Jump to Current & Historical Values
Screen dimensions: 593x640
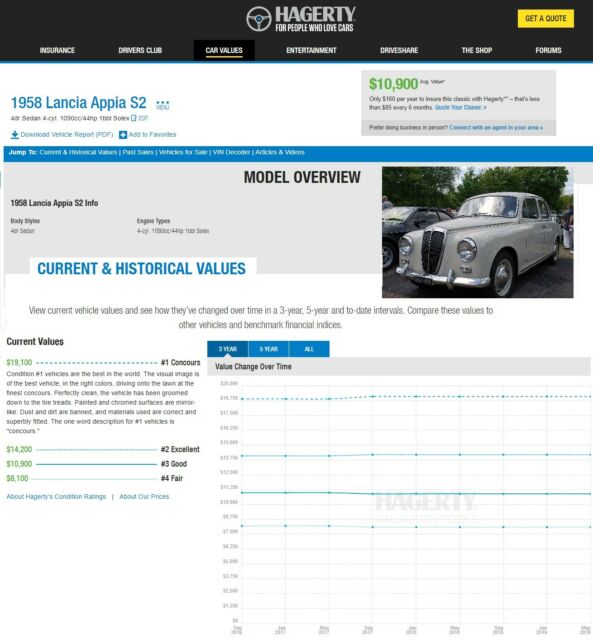coord(78,152)
